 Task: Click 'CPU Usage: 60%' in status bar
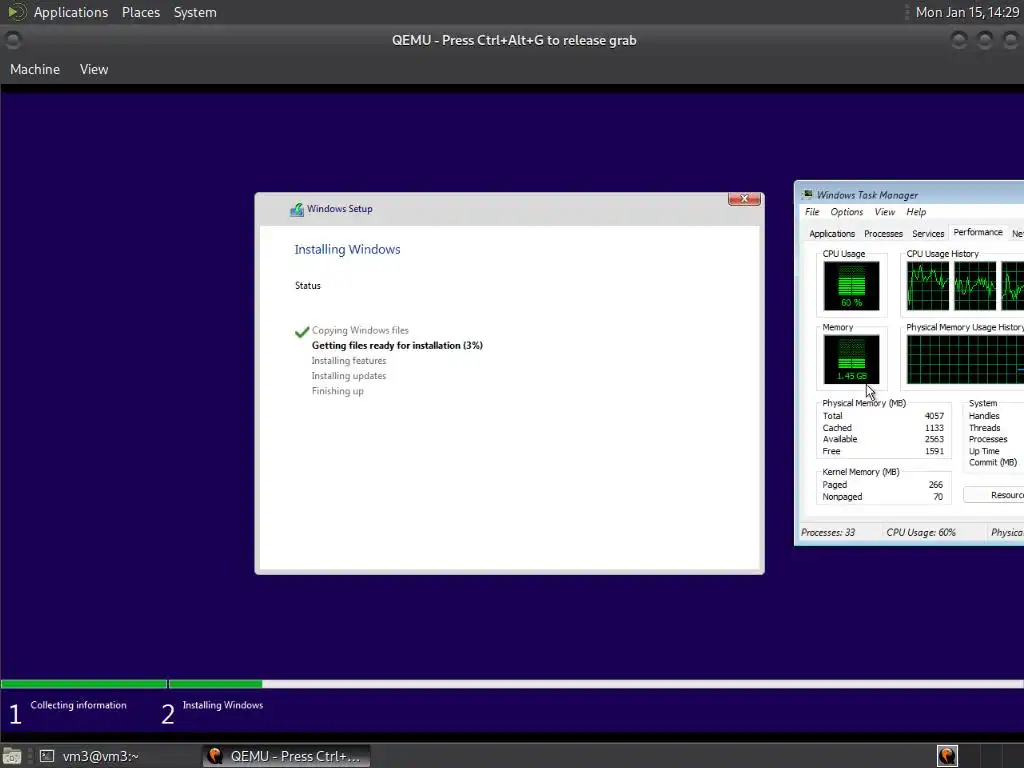pos(921,532)
